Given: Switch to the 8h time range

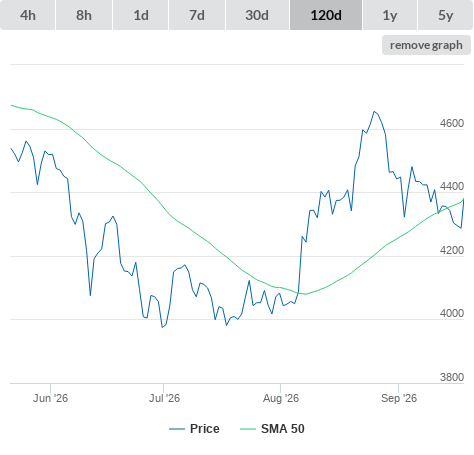Looking at the screenshot, I should coord(84,15).
